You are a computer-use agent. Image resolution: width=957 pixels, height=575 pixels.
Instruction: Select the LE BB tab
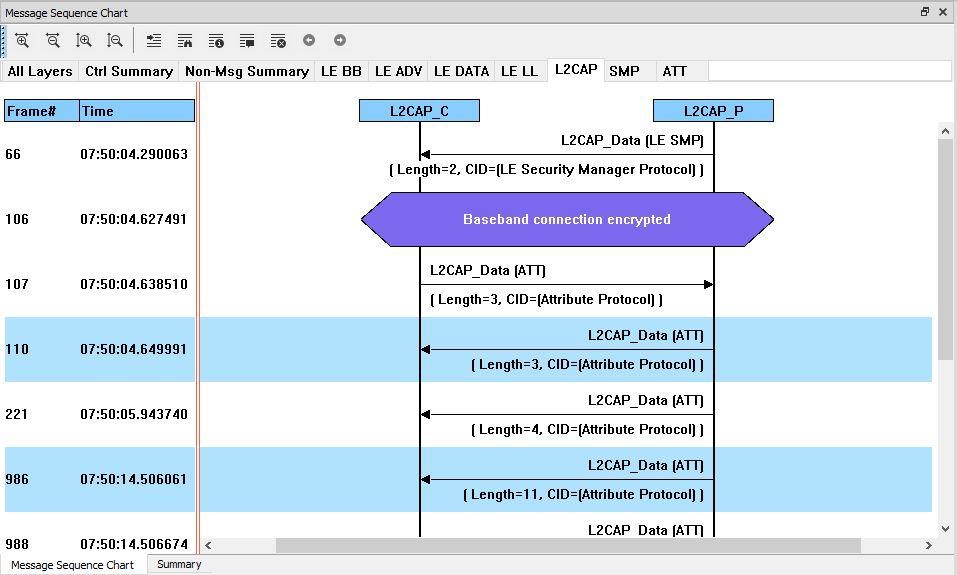tap(341, 71)
